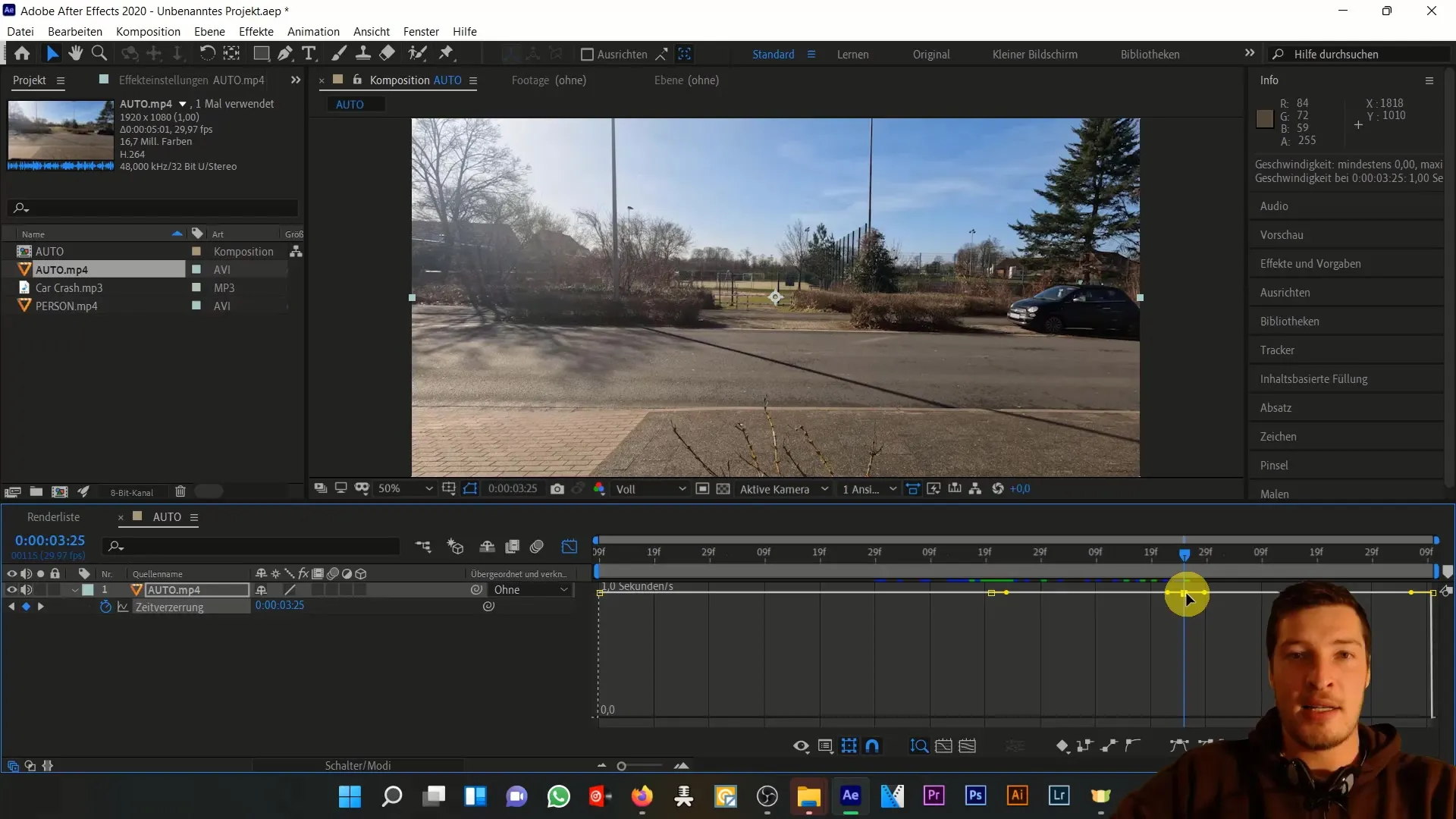The width and height of the screenshot is (1456, 819).
Task: Enable the Solo switch for the layer
Action: [x=40, y=590]
